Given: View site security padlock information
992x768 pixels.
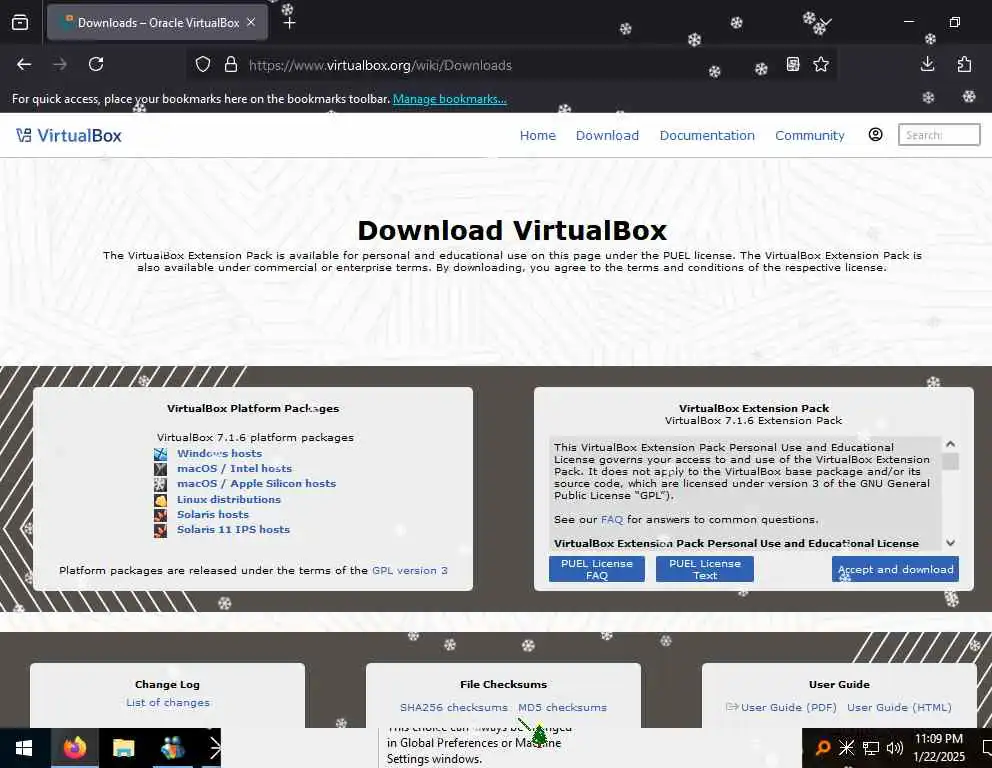Looking at the screenshot, I should [231, 65].
